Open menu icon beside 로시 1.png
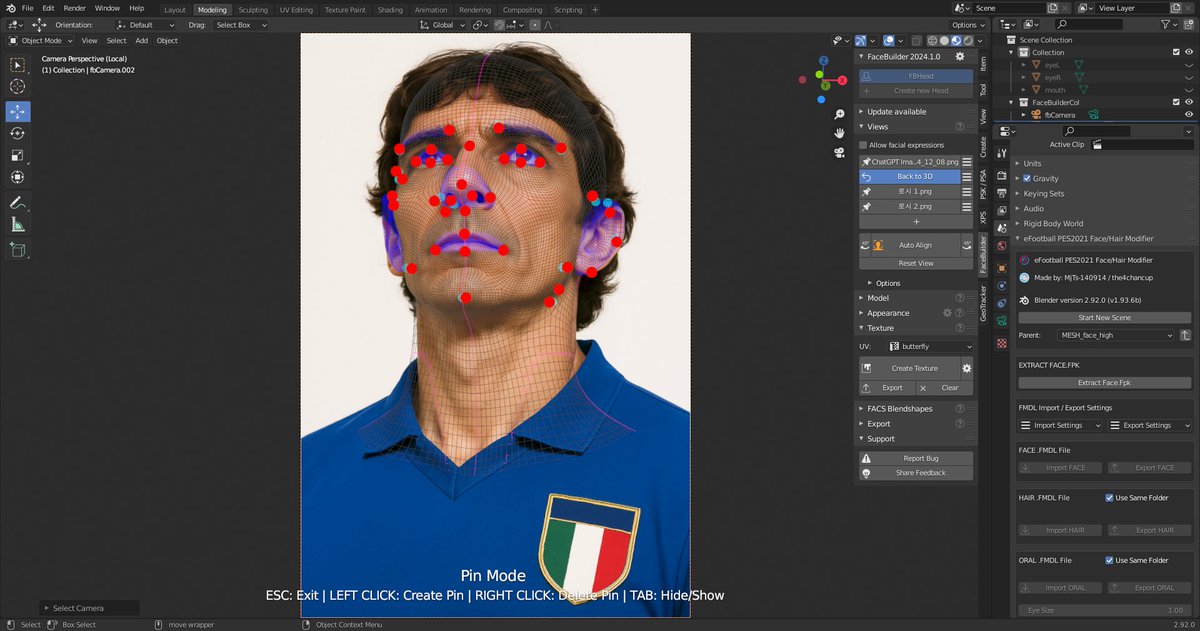 (x=967, y=191)
